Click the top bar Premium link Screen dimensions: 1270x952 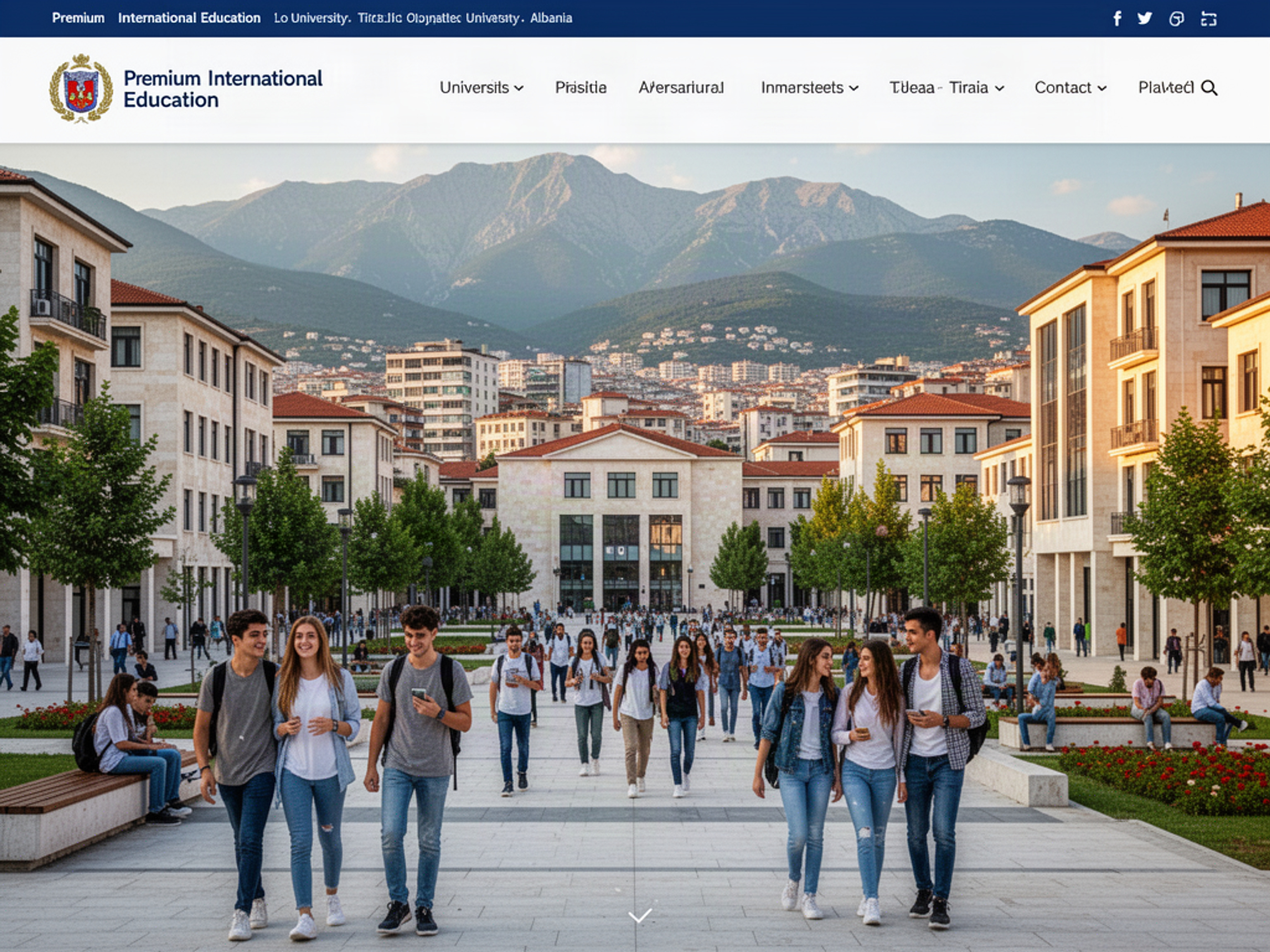[x=78, y=18]
